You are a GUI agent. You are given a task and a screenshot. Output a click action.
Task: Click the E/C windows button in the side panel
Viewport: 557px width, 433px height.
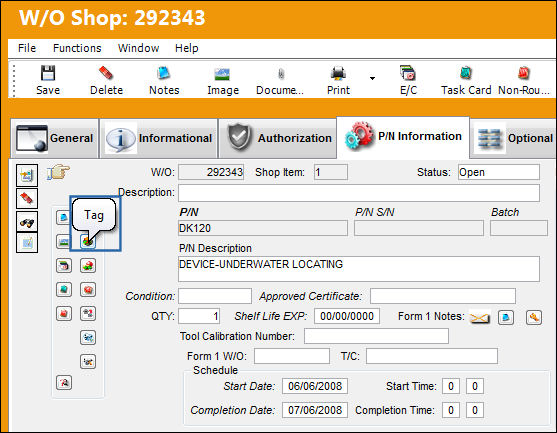(x=64, y=265)
